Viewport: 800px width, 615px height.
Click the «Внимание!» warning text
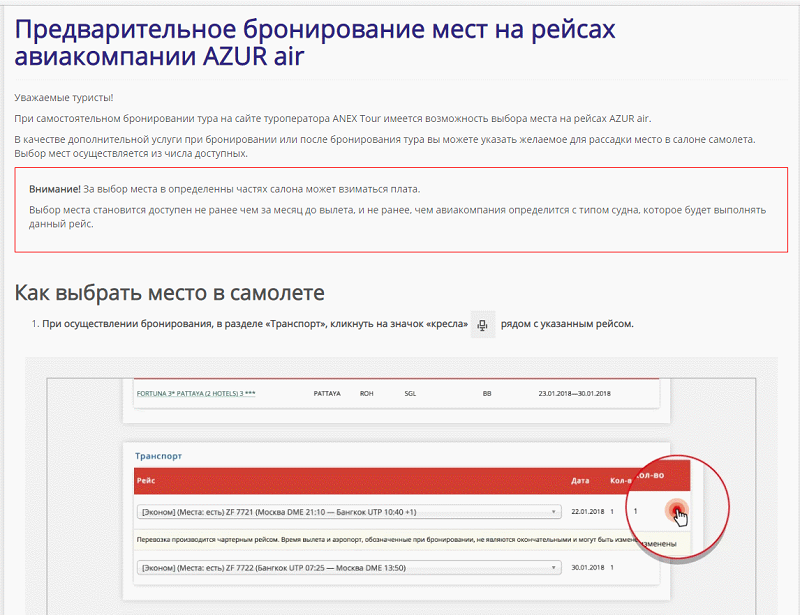click(55, 189)
